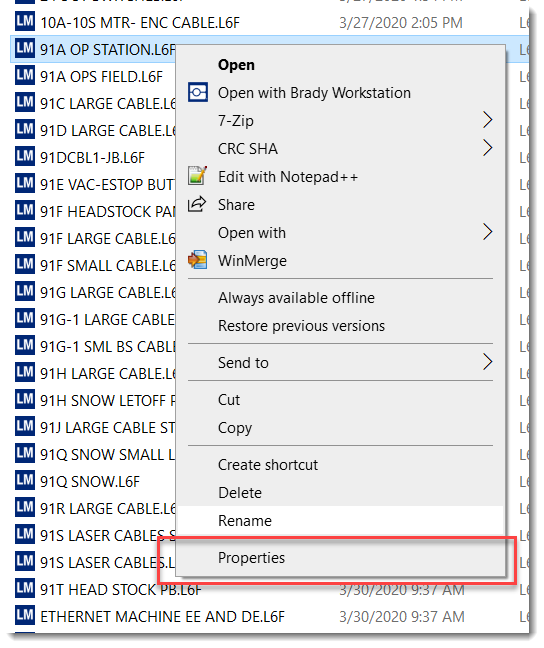The height and width of the screenshot is (648, 544).
Task: Choose Open in the context menu
Action: pos(236,65)
